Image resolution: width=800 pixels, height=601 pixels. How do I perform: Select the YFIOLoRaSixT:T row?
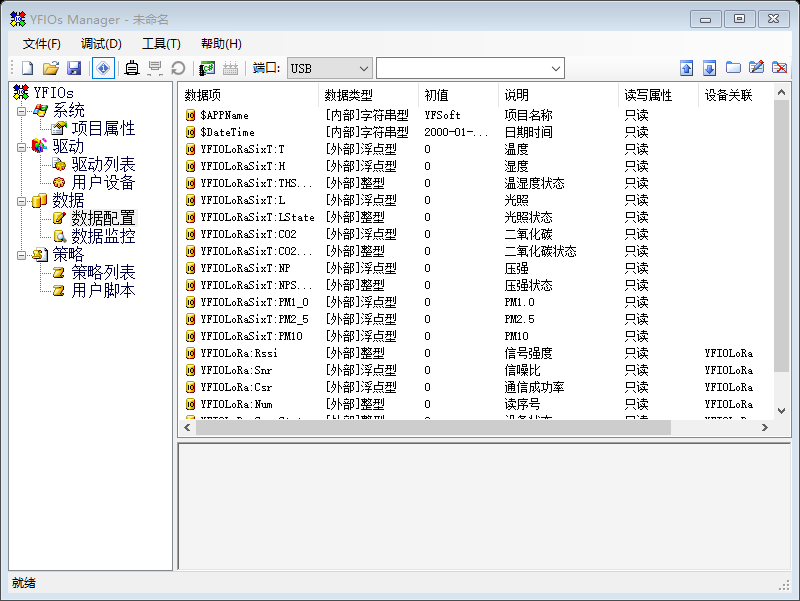[476, 149]
